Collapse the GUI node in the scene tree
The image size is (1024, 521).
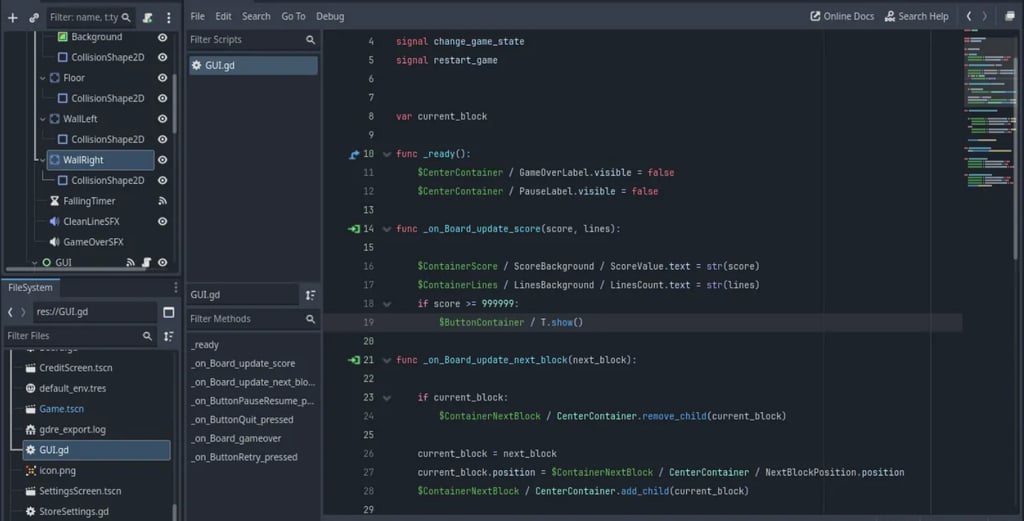coord(35,262)
